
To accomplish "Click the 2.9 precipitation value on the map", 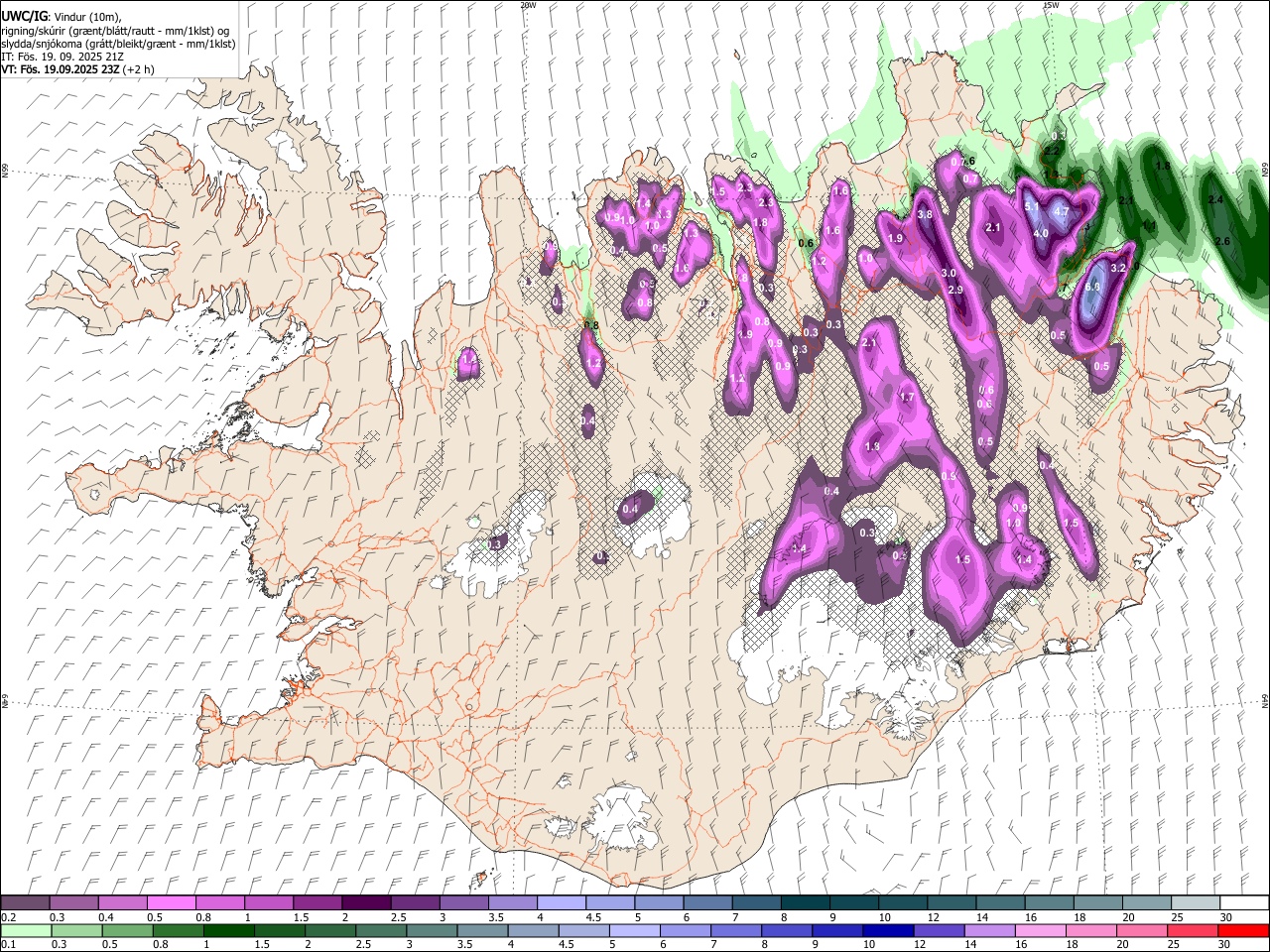I will [955, 290].
